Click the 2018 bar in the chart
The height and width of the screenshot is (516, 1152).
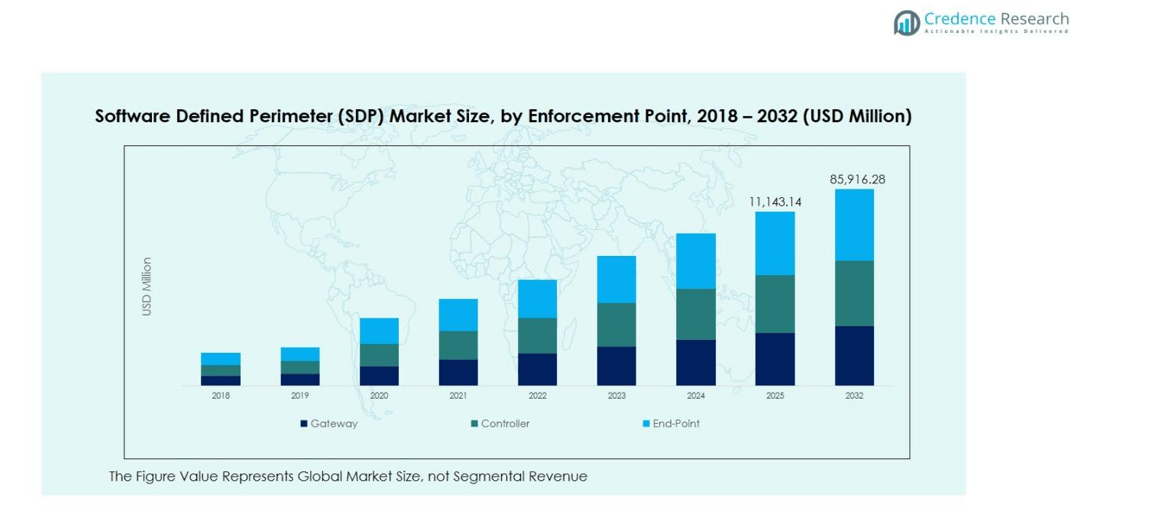click(x=220, y=369)
